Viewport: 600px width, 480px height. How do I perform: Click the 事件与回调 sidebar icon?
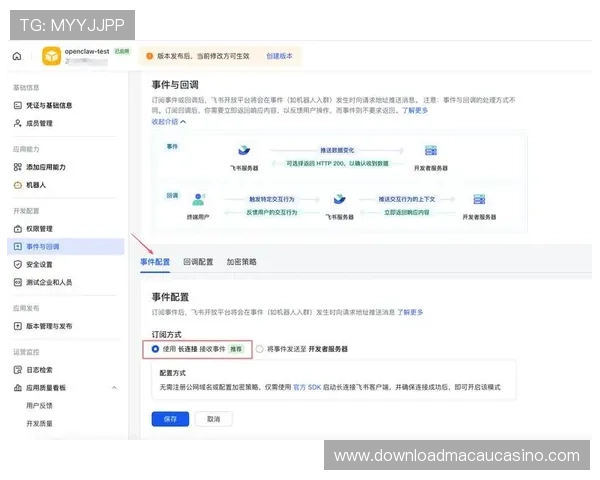(x=18, y=247)
